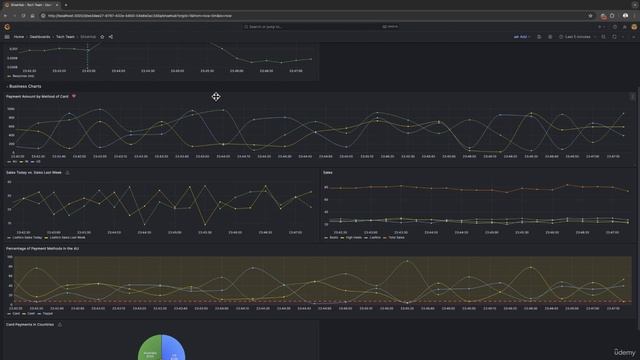Screen dimensions: 640x360
Task: Open the Grafana news feed icon
Action: [624, 27]
